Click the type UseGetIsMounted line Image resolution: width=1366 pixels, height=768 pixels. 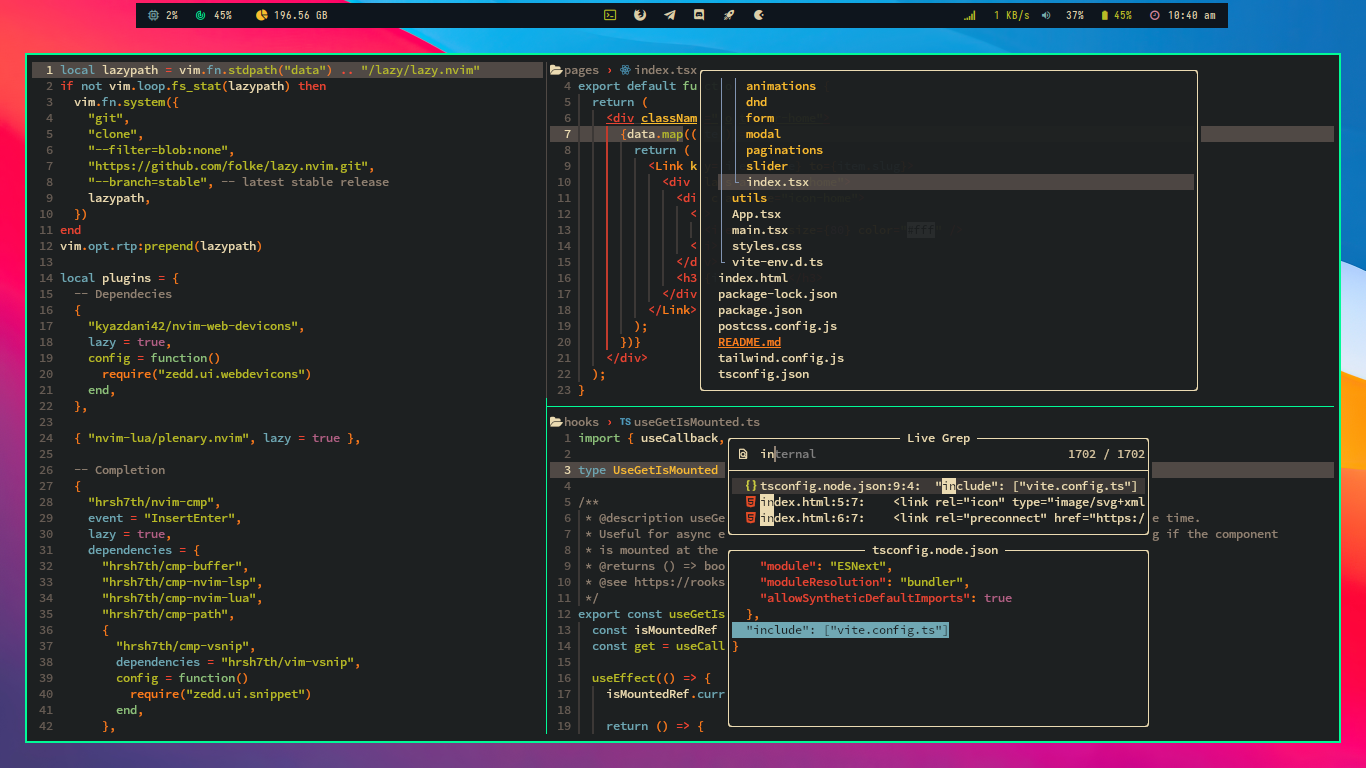point(648,470)
